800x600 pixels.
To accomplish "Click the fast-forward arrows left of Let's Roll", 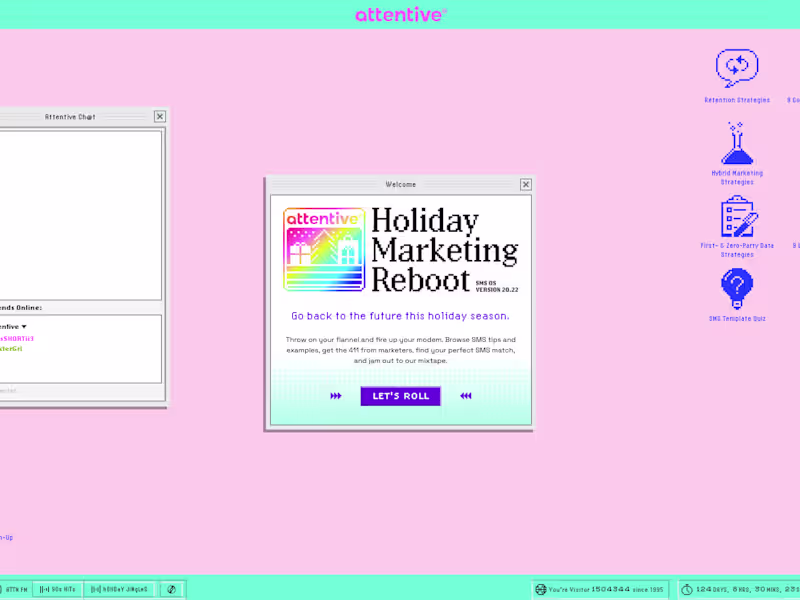I will click(x=336, y=396).
